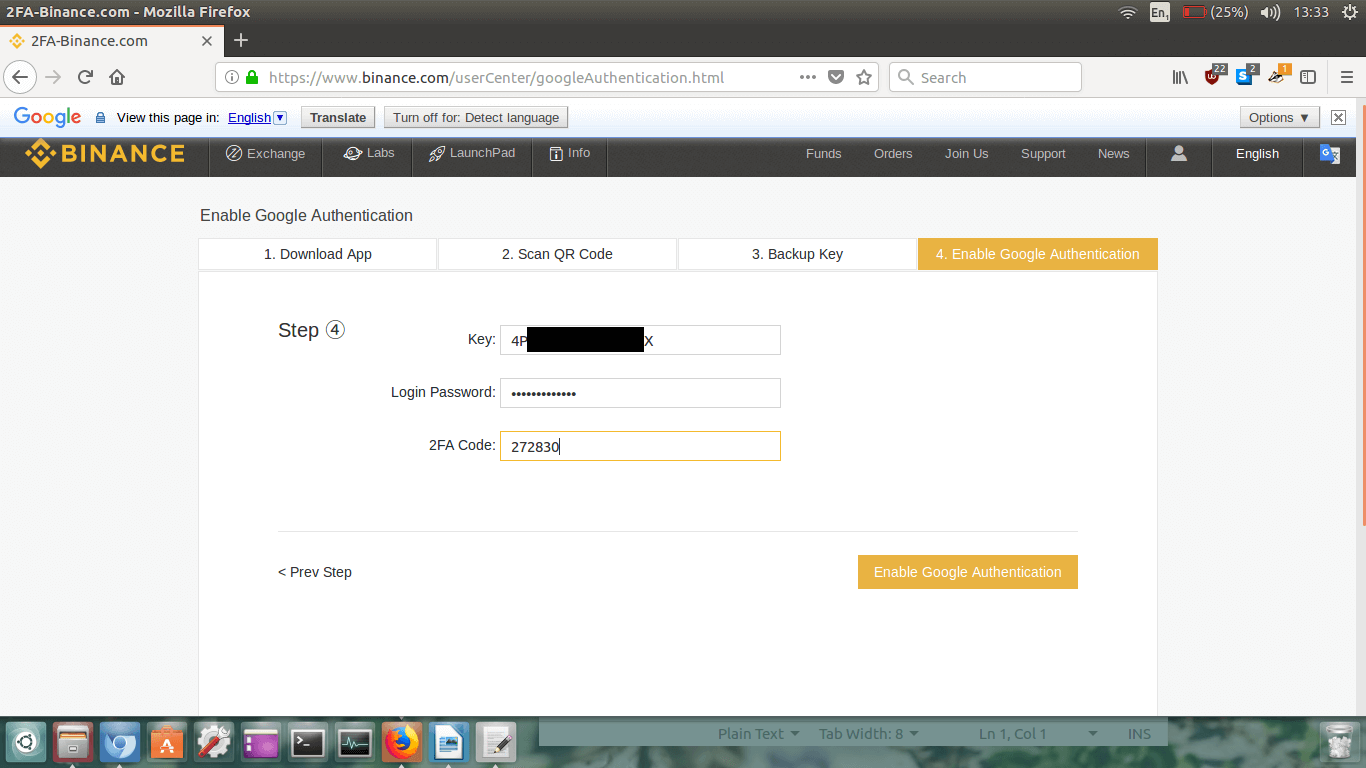1366x768 pixels.
Task: Open the page actions three-dot menu
Action: tap(808, 77)
